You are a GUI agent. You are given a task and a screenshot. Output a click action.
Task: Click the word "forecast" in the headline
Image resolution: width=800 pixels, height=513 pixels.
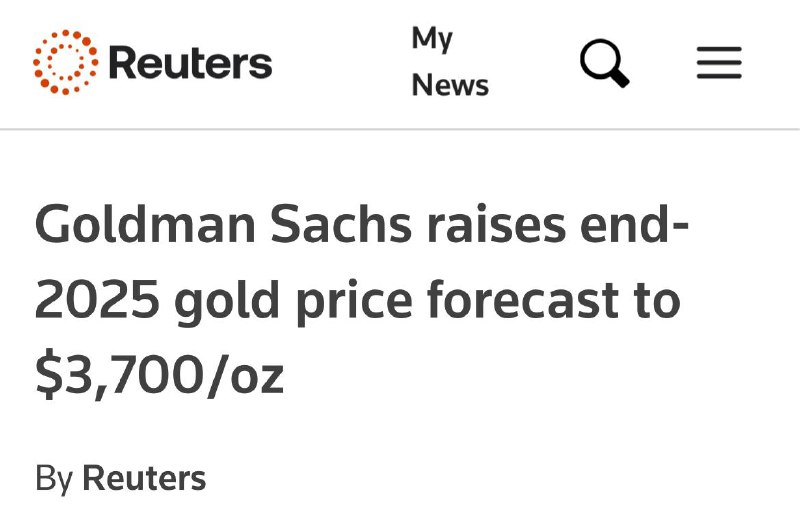click(522, 300)
